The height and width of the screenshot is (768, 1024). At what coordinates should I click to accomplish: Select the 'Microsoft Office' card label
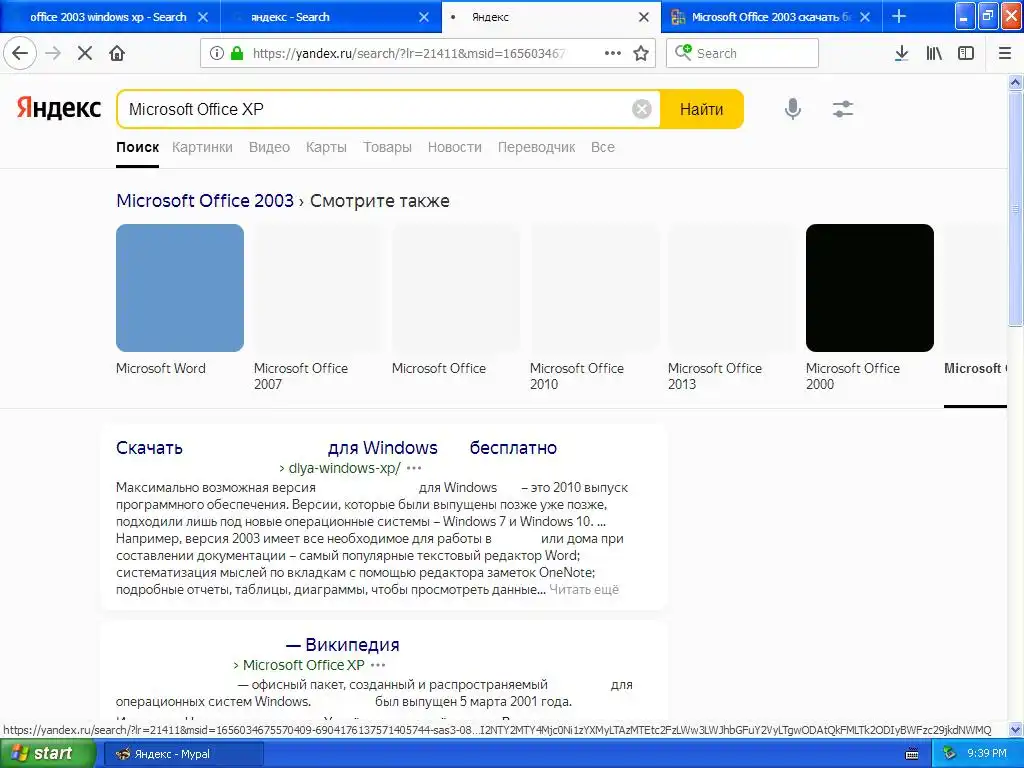[x=439, y=368]
